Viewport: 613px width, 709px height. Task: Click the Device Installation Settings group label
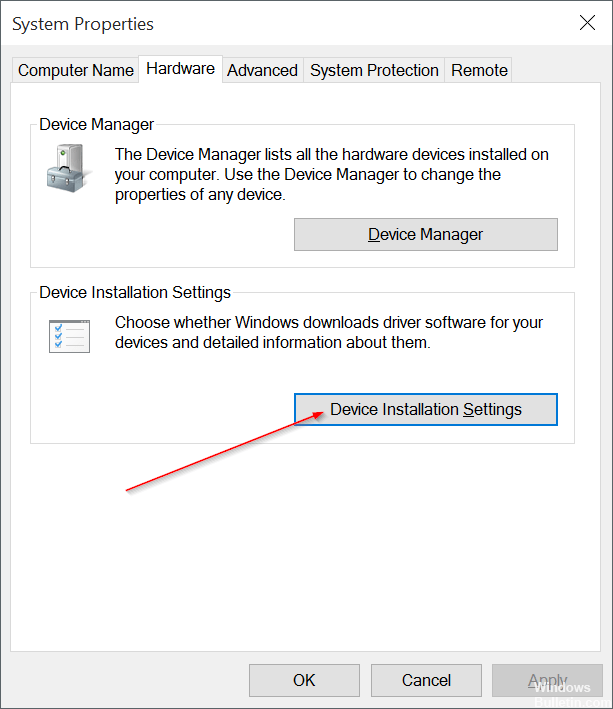tap(135, 293)
